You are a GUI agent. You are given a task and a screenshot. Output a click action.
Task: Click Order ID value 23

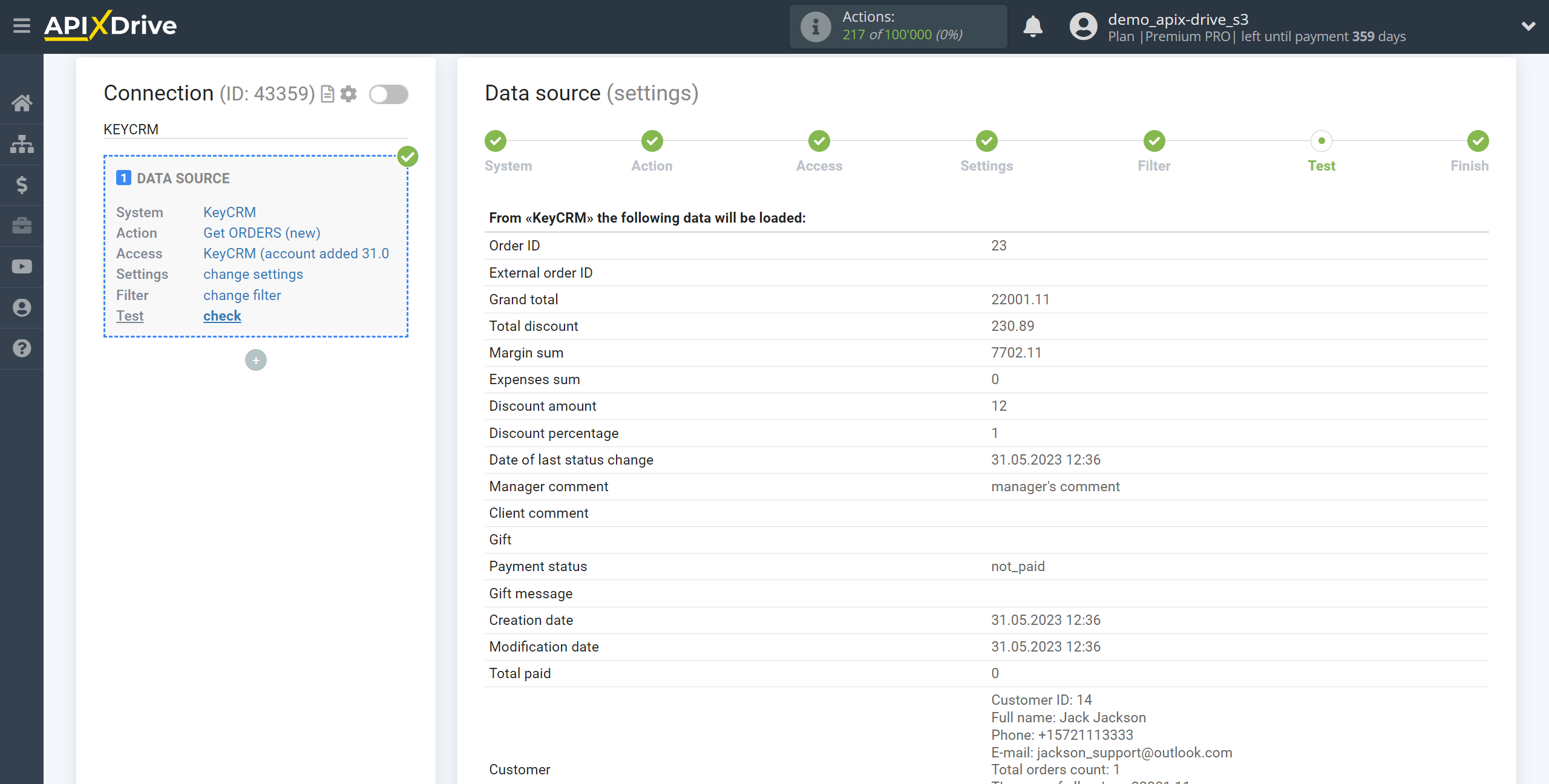(999, 246)
